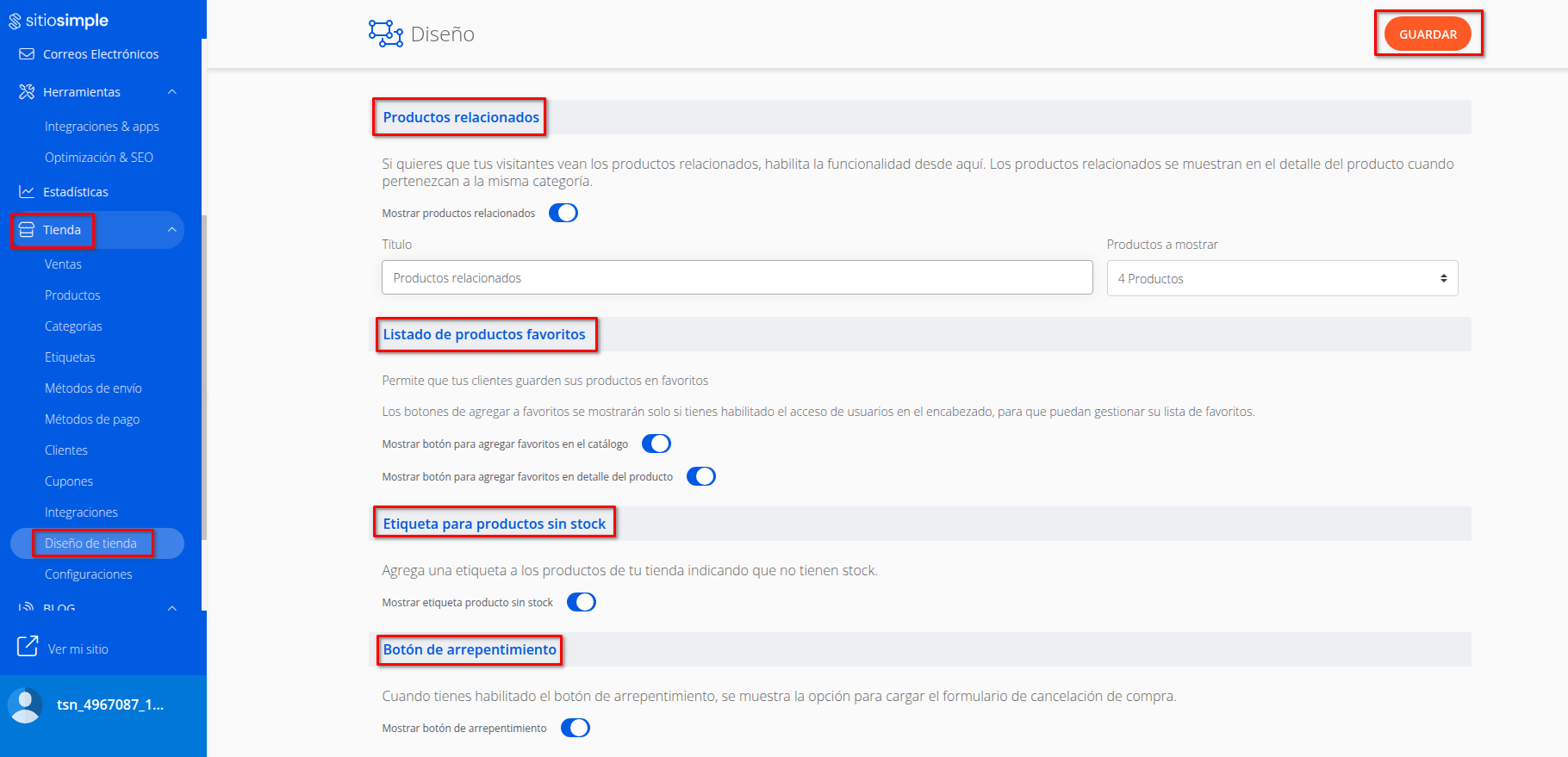Toggle favorites button in catalog switch
Image resolution: width=1568 pixels, height=757 pixels.
pos(656,444)
